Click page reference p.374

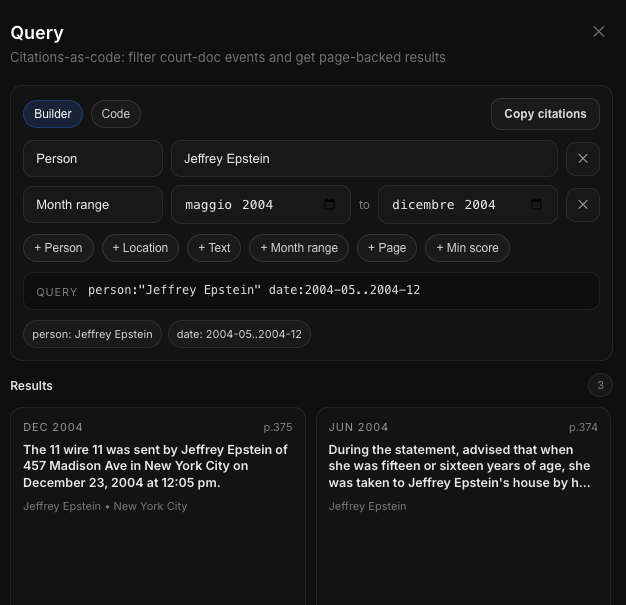click(x=583, y=427)
